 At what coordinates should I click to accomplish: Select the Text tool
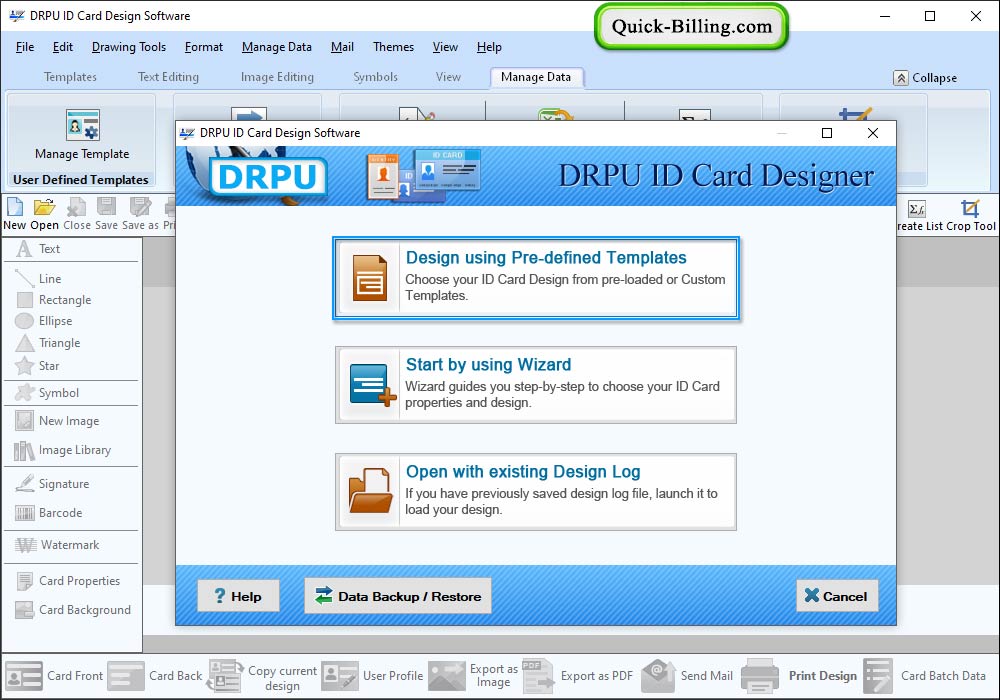click(38, 249)
